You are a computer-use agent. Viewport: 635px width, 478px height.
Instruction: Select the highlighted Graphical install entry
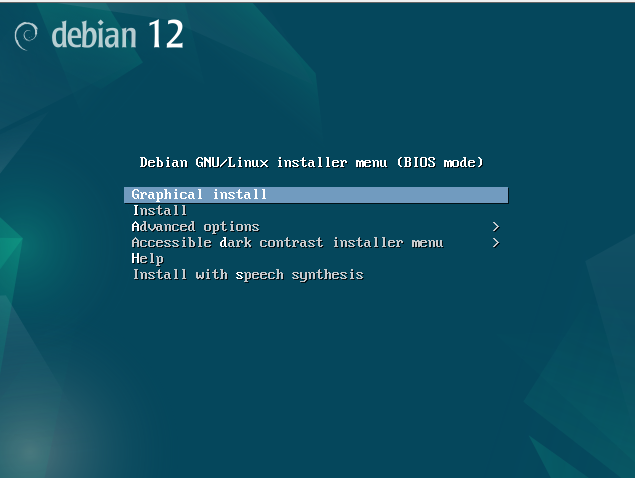tap(316, 195)
